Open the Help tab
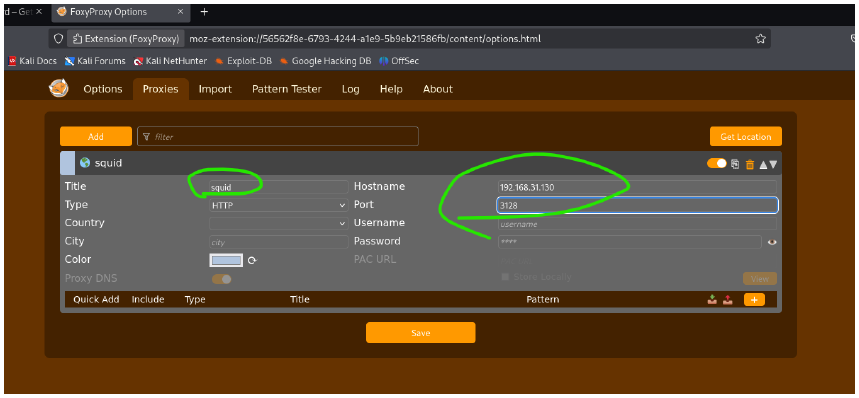 (x=391, y=89)
